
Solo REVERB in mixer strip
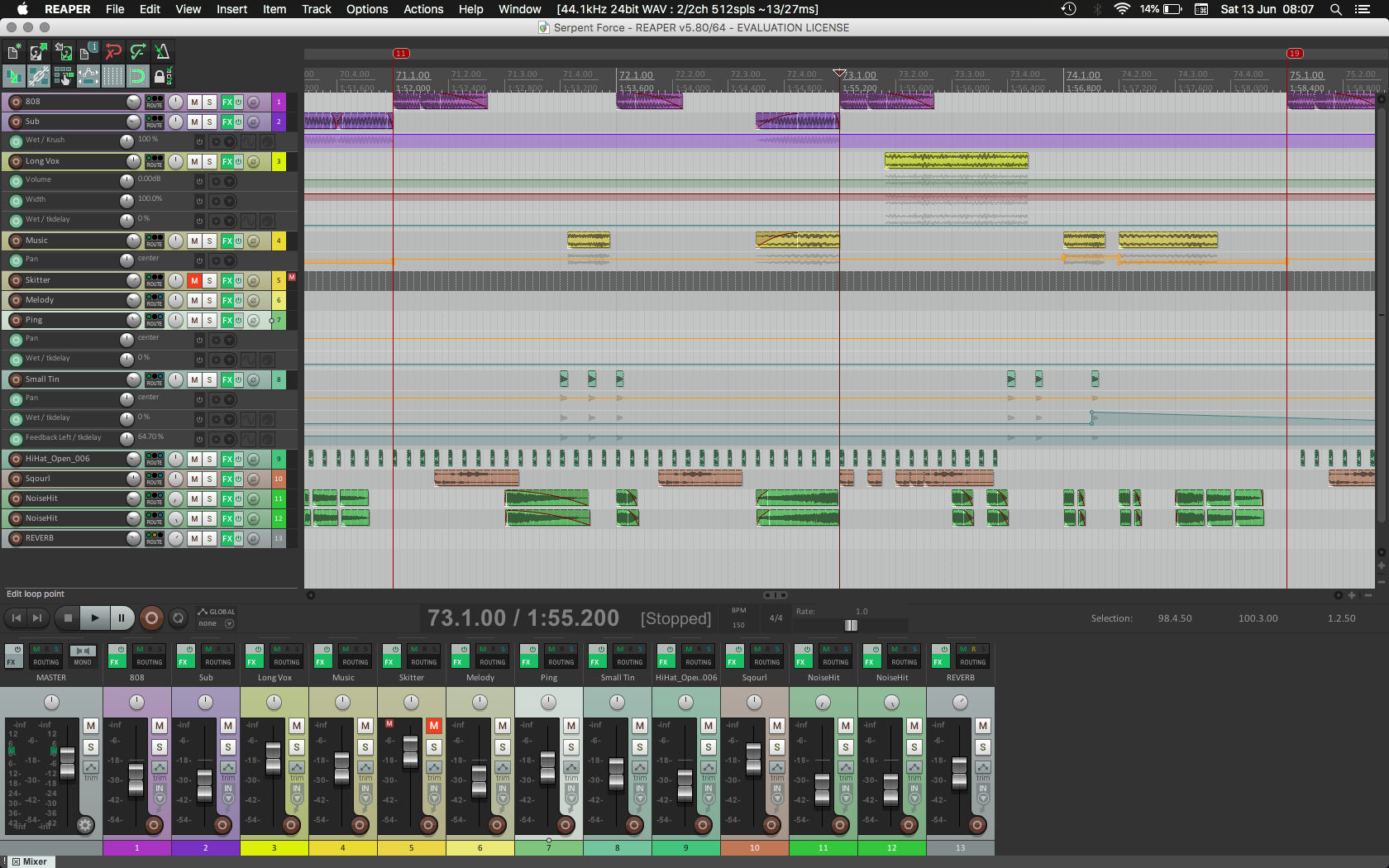tap(982, 747)
